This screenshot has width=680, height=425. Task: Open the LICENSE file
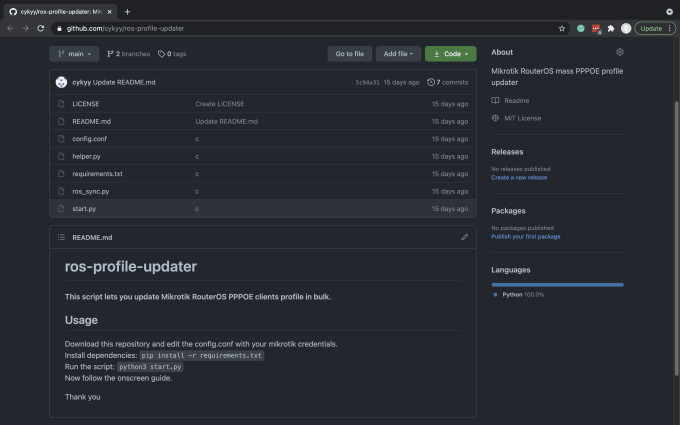pos(86,104)
